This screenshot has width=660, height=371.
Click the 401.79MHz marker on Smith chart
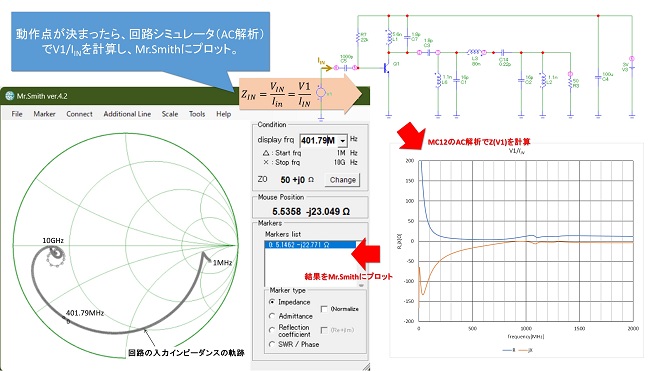[x=68, y=322]
